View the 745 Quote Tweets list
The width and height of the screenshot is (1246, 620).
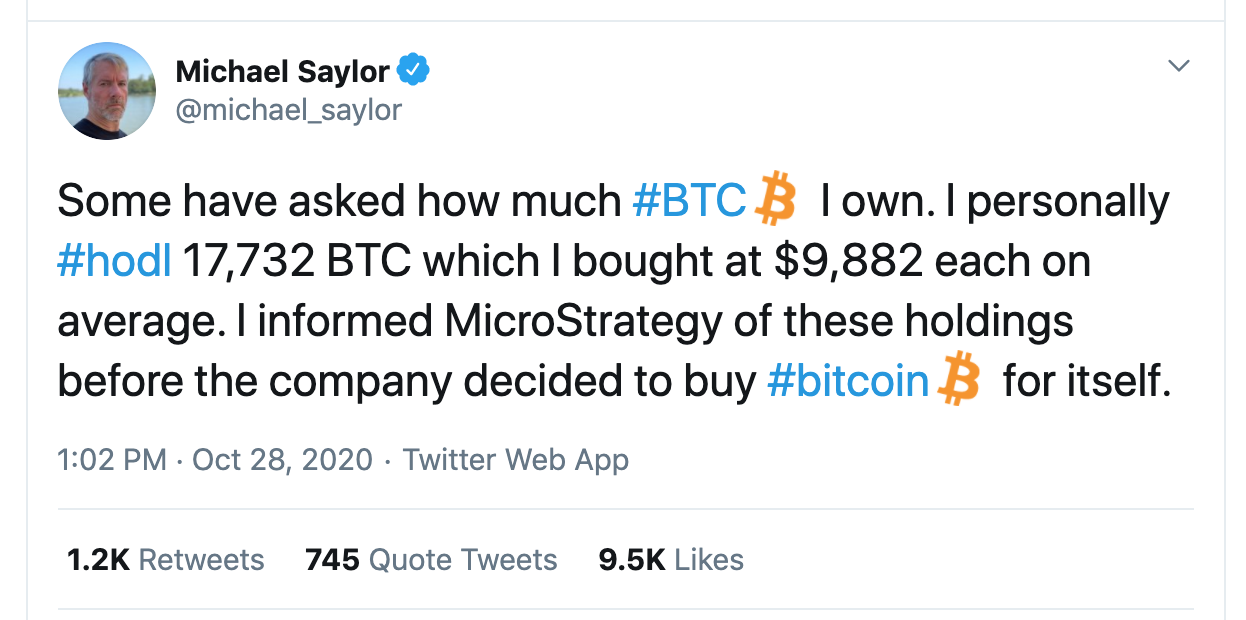[x=431, y=559]
